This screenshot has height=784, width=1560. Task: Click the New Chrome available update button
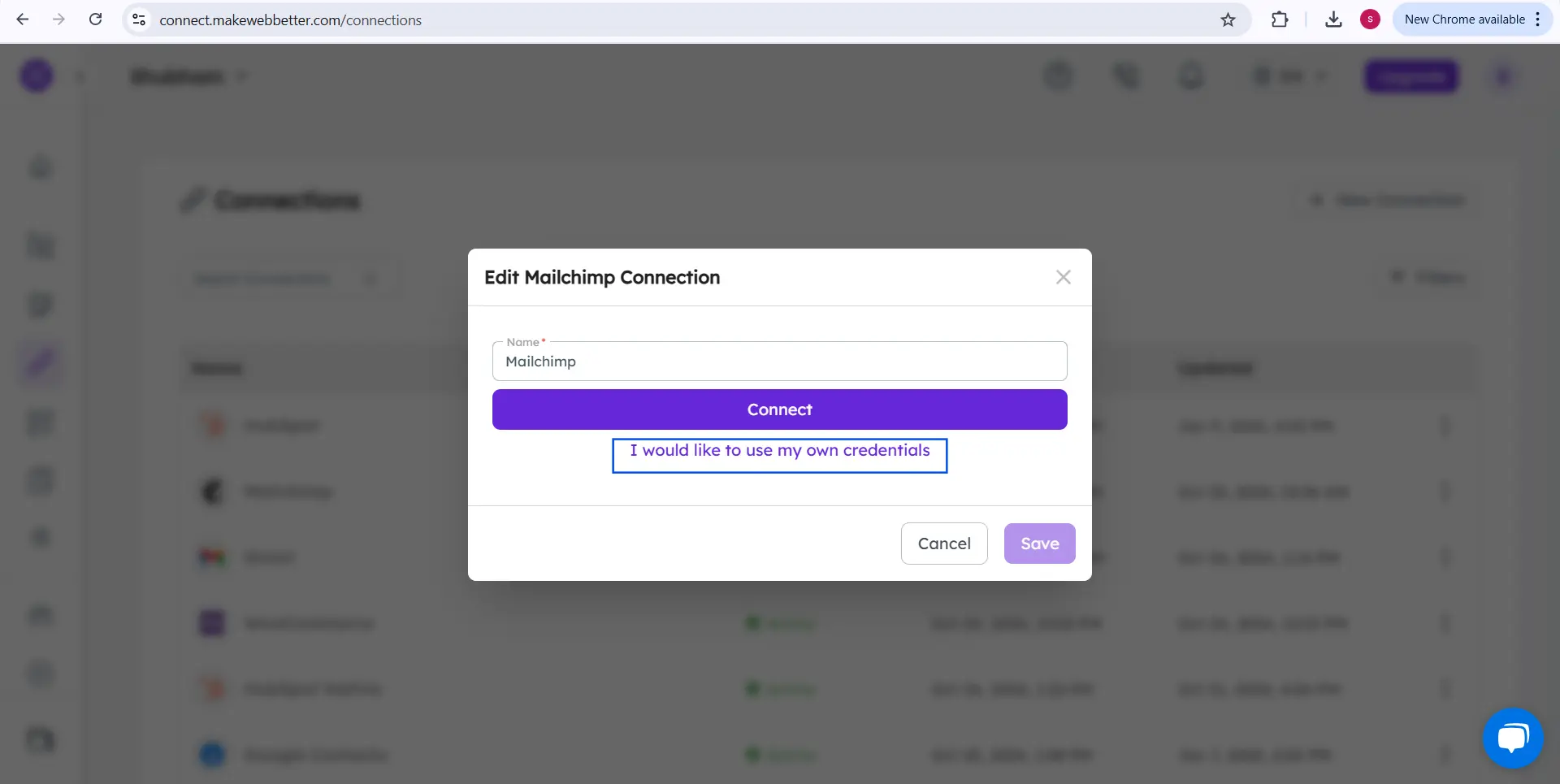click(x=1464, y=19)
